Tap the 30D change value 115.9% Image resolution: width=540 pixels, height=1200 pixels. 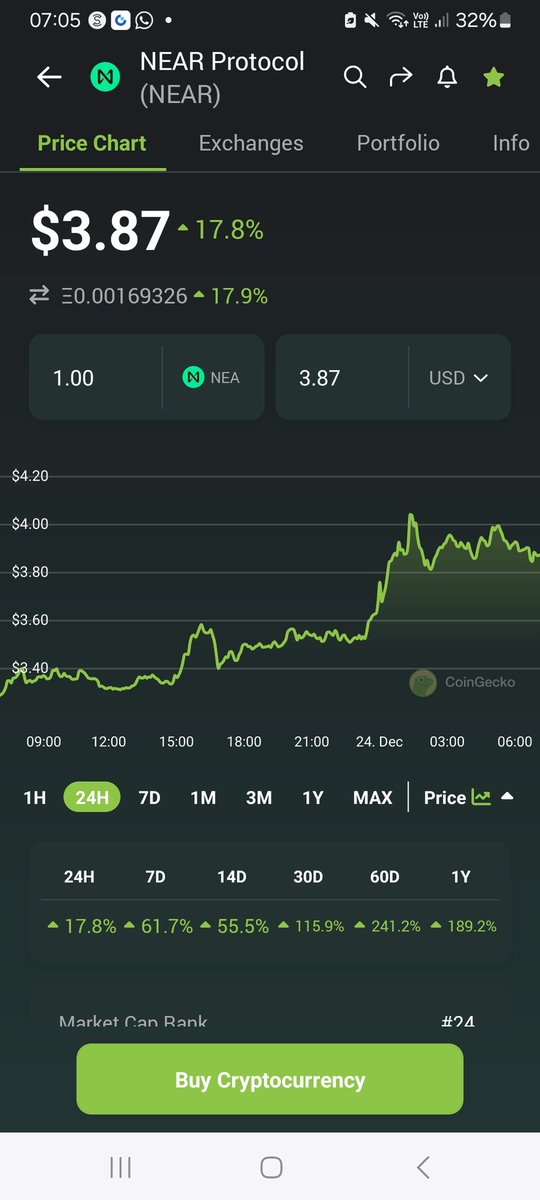tap(311, 926)
